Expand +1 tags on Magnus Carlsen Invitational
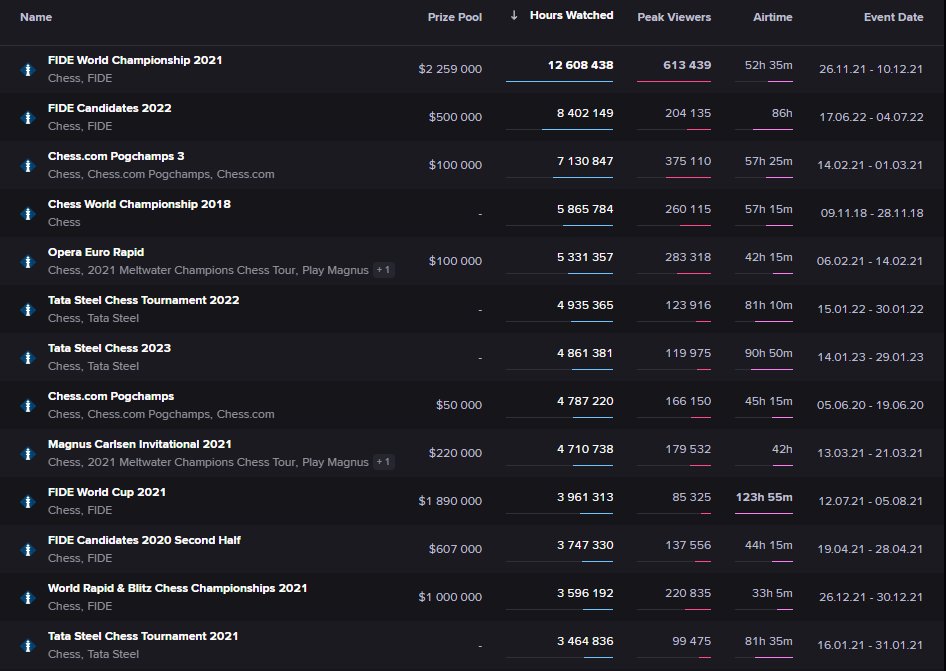The height and width of the screenshot is (671, 946). point(383,462)
